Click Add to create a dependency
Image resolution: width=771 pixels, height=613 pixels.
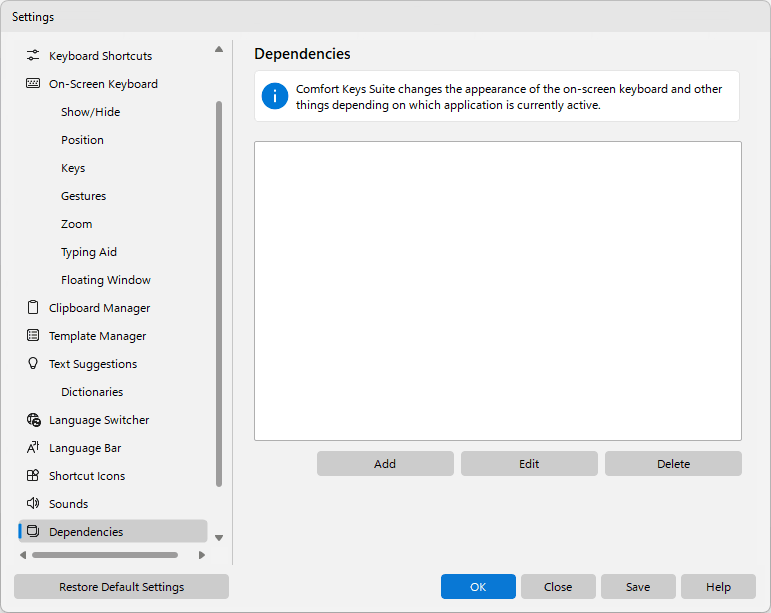[x=385, y=464]
